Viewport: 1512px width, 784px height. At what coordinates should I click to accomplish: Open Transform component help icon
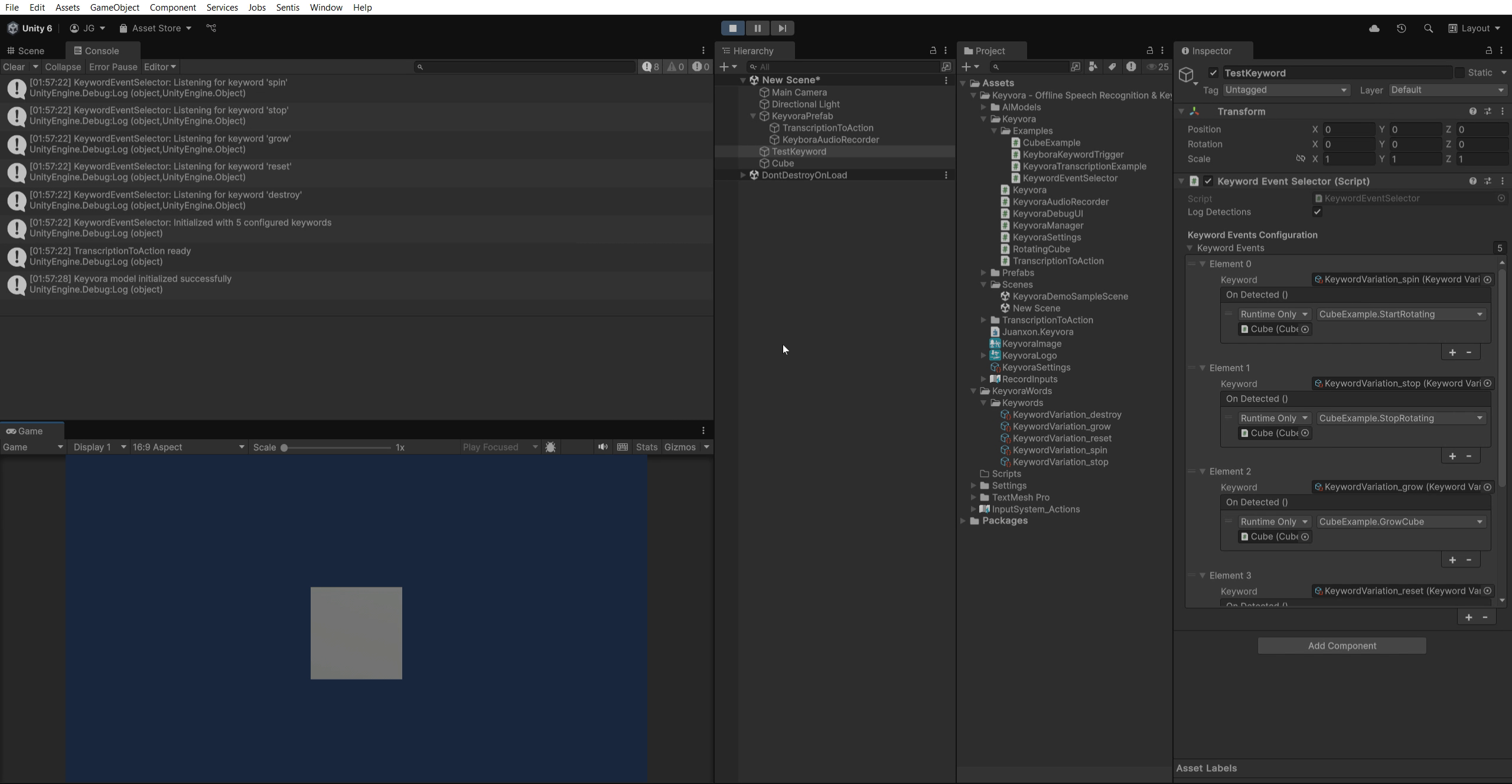1473,112
